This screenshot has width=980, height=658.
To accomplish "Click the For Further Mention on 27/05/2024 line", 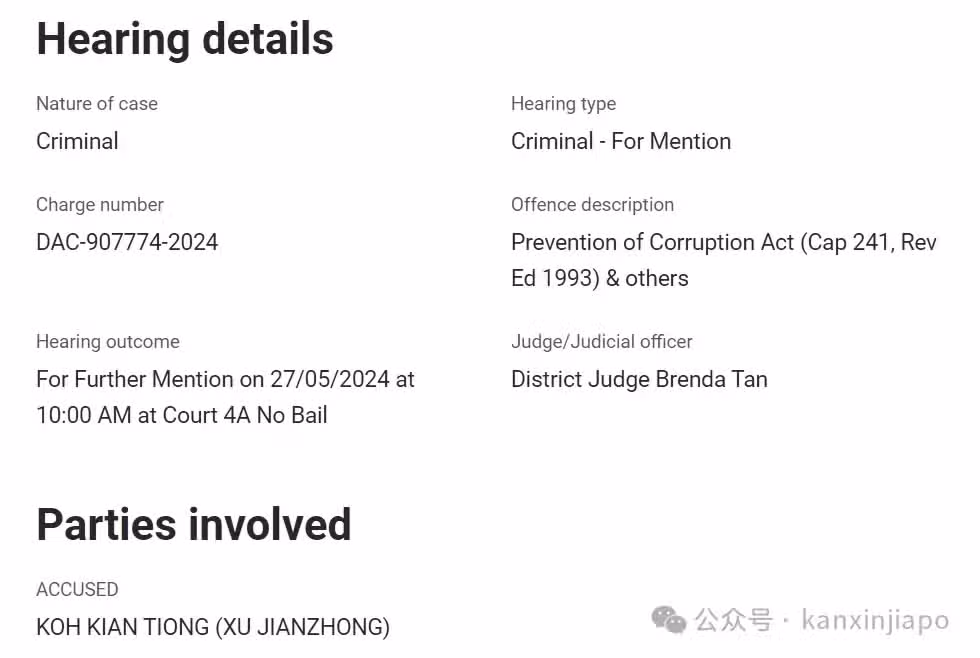I will coord(226,379).
